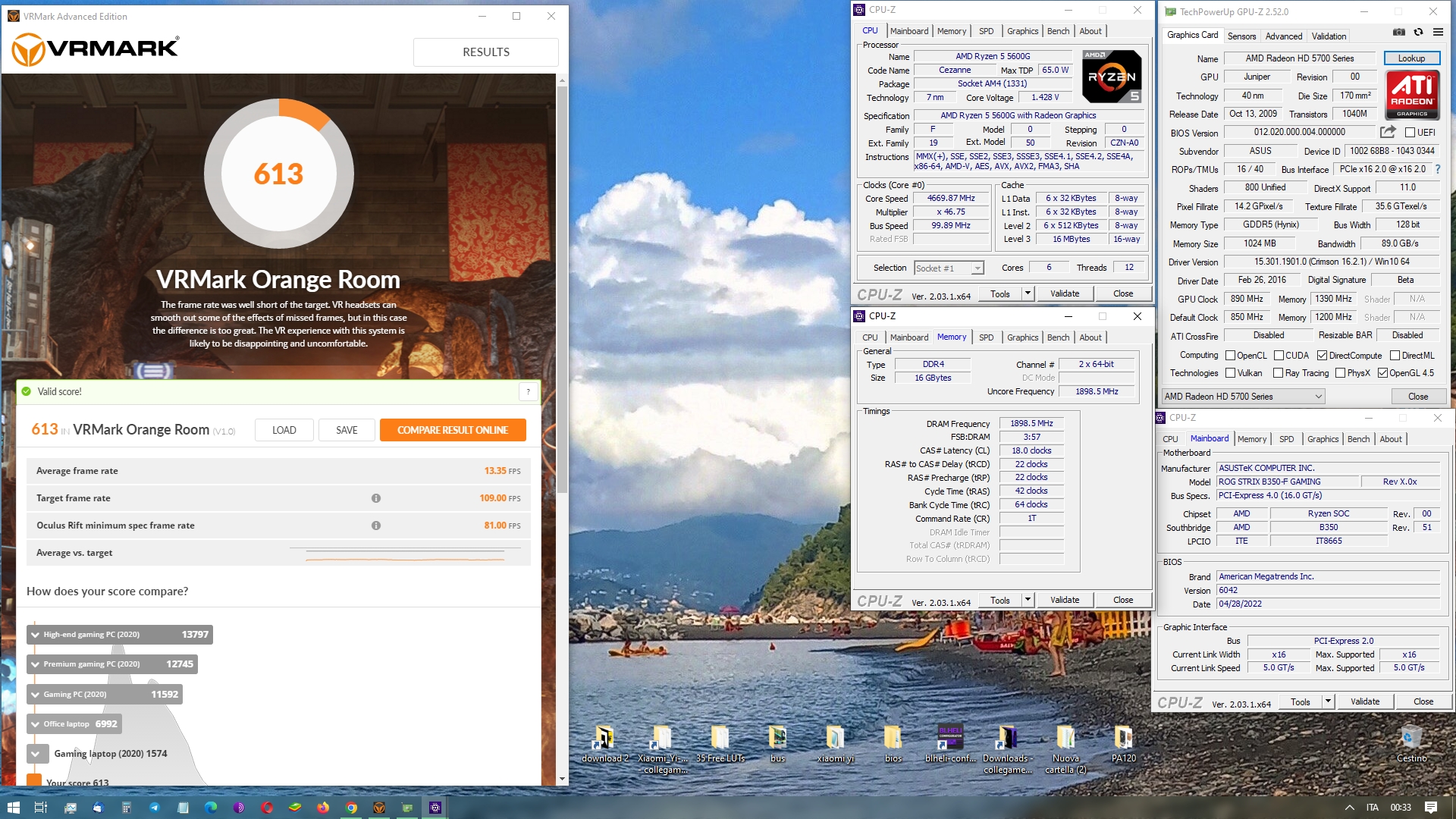Click the Lookup button in GPU-Z
The image size is (1456, 819).
coord(1411,58)
